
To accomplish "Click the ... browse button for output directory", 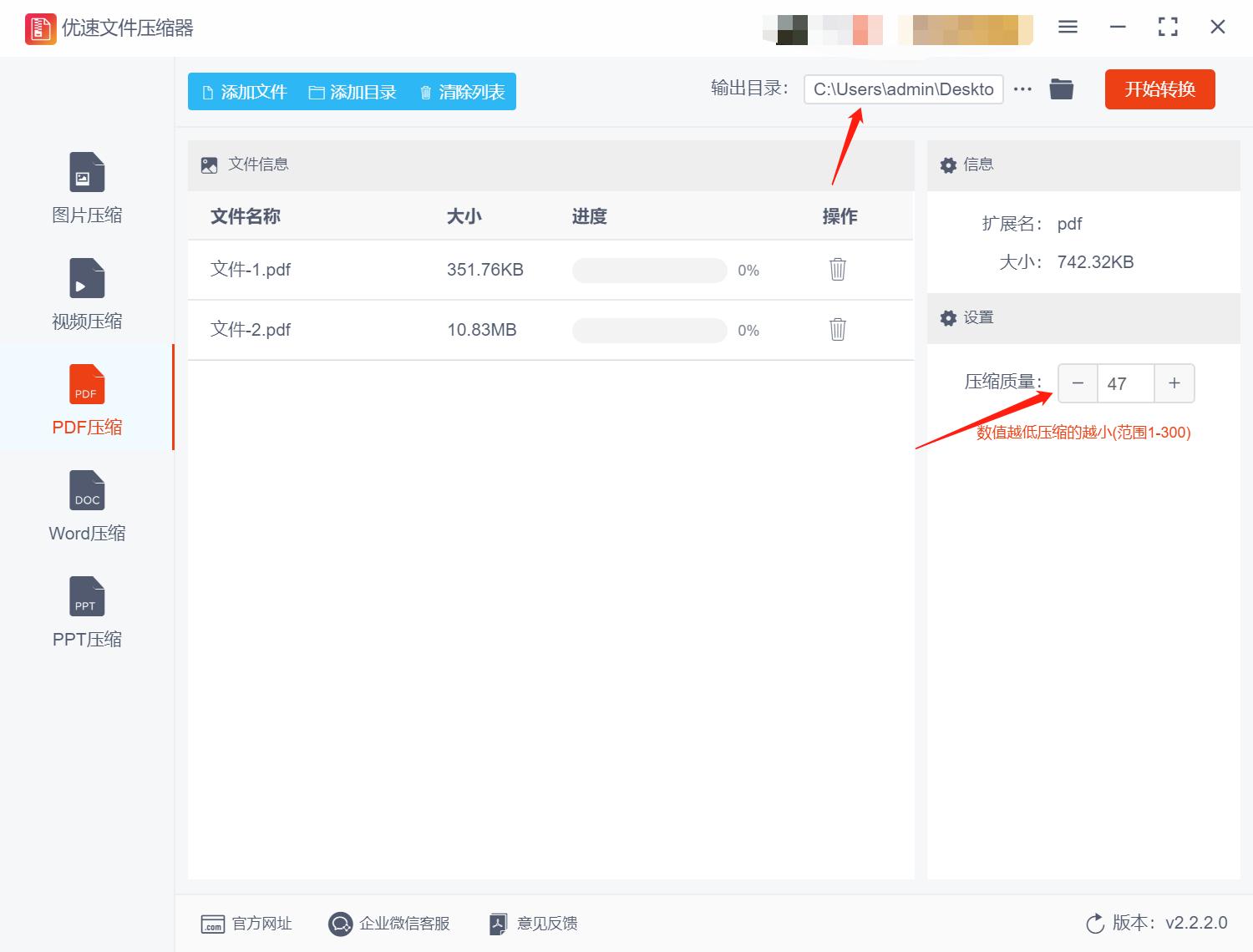I will [x=1022, y=89].
